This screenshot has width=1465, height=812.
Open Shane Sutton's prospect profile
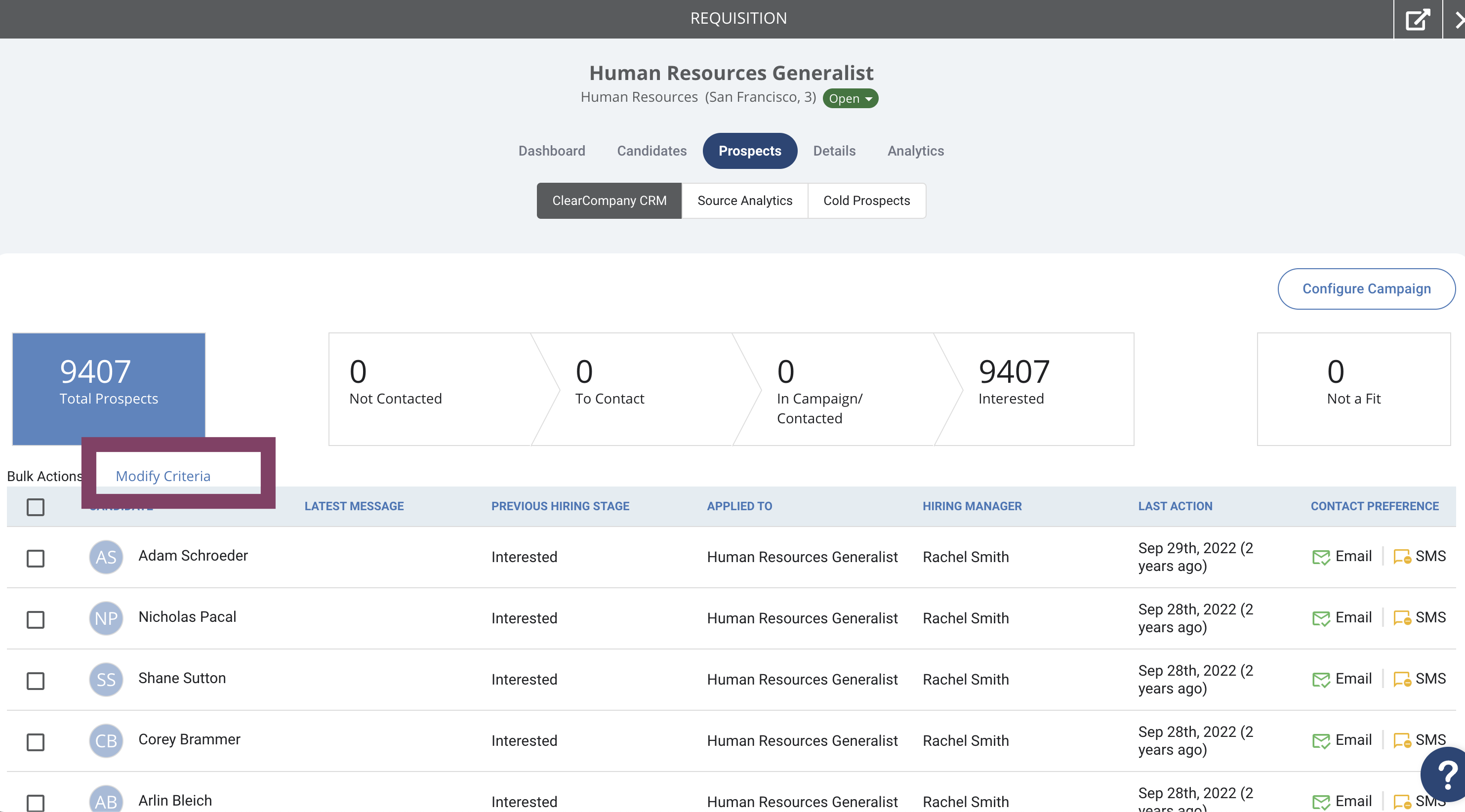(x=182, y=678)
